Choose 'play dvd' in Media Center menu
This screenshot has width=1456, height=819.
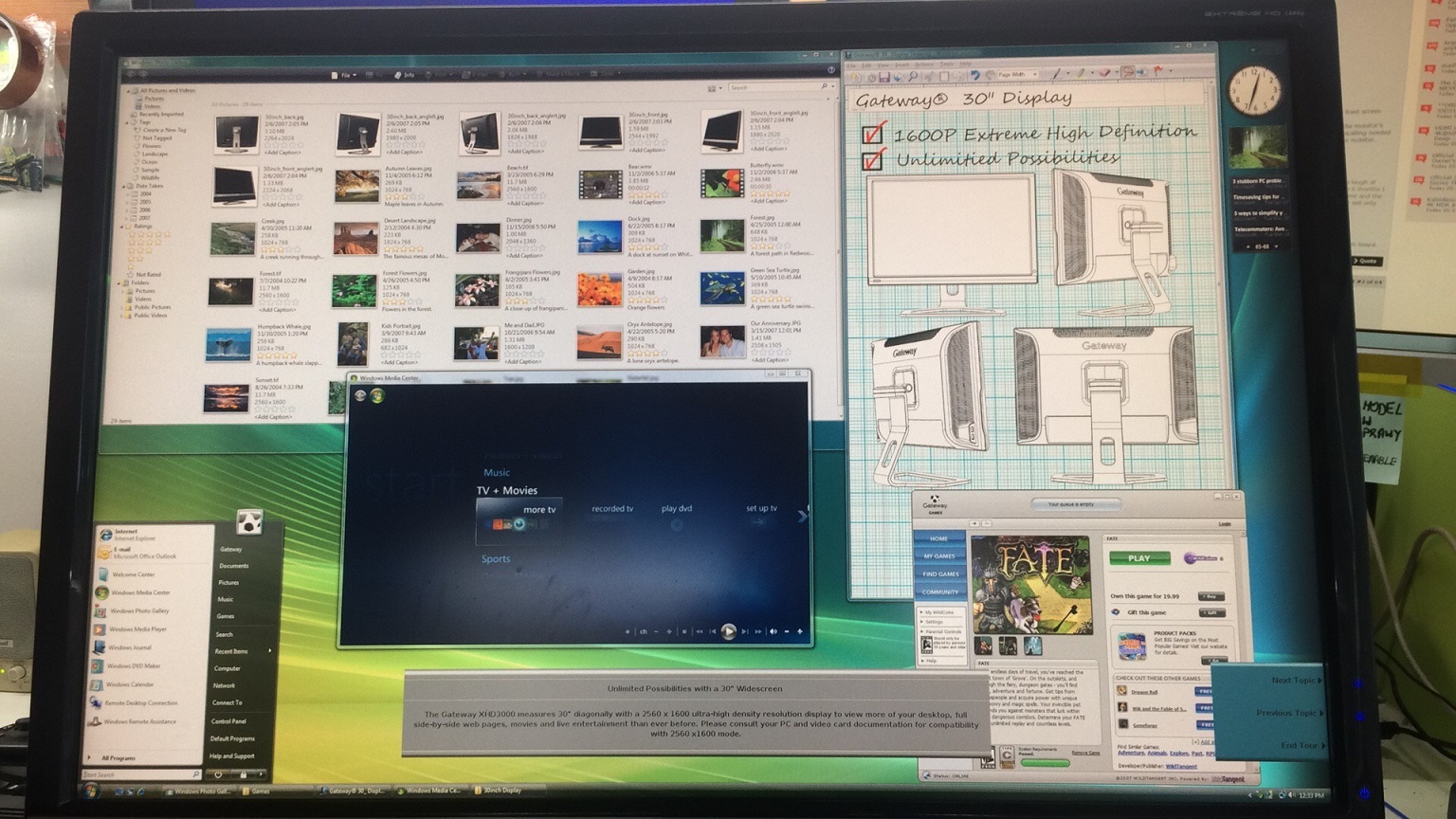tap(677, 509)
